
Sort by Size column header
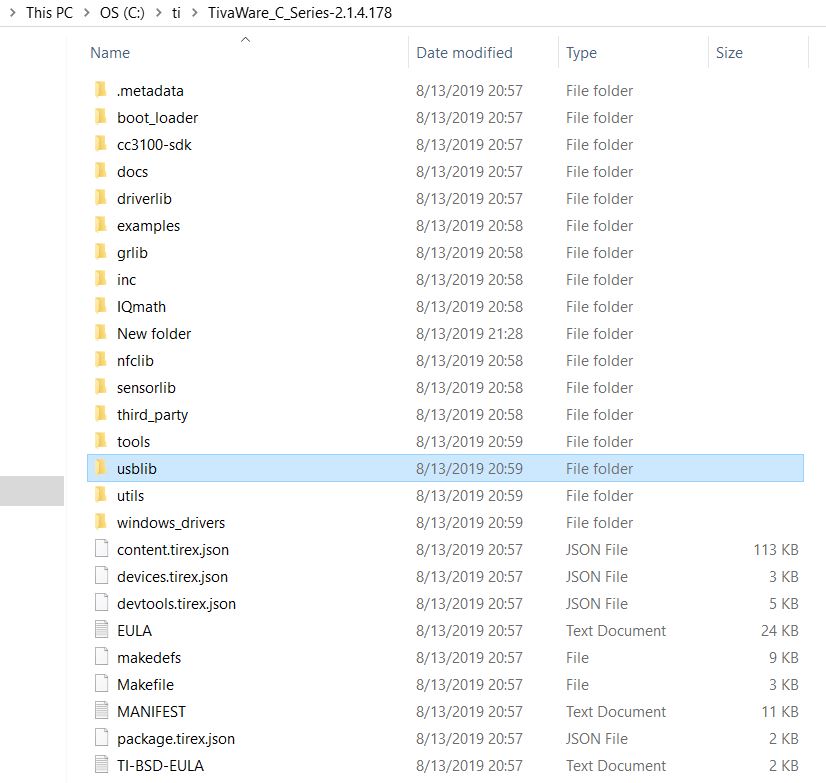pos(729,53)
